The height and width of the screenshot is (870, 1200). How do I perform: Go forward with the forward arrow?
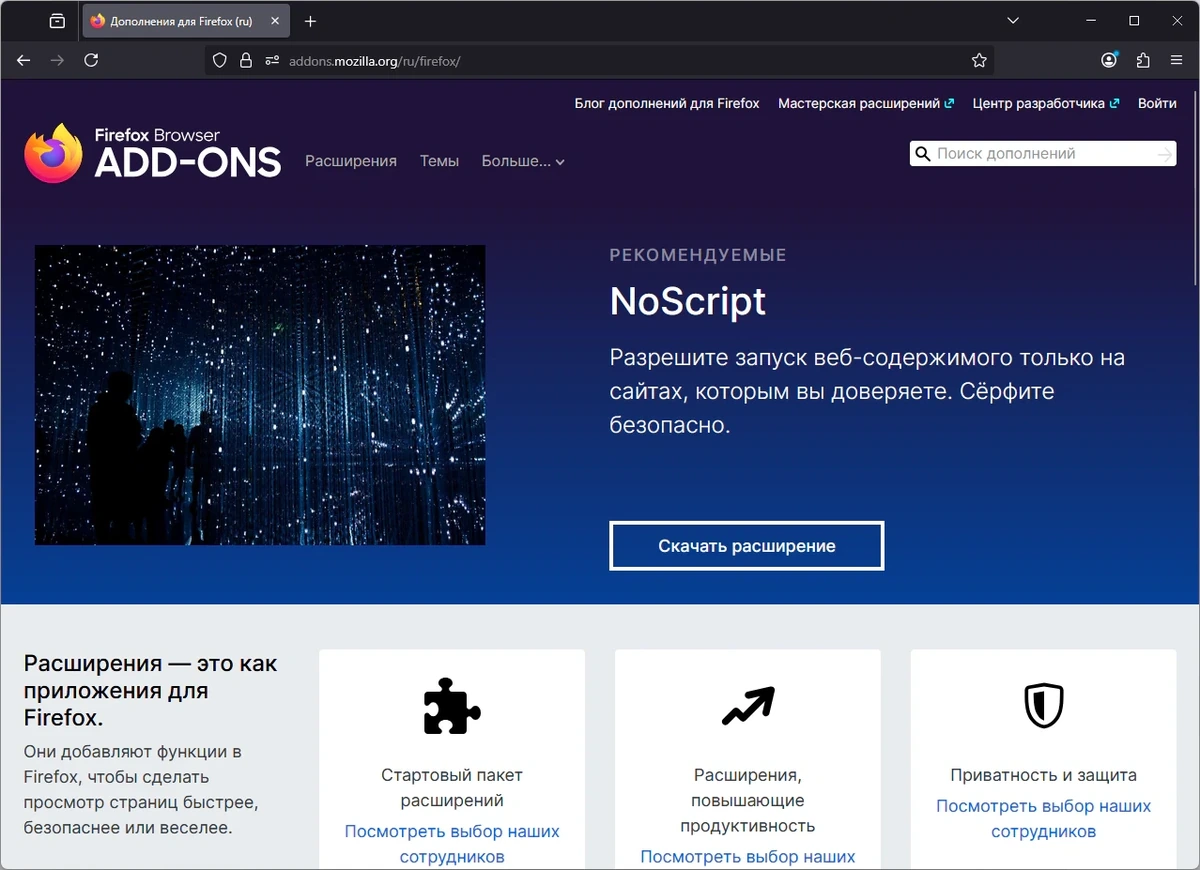pyautogui.click(x=57, y=60)
